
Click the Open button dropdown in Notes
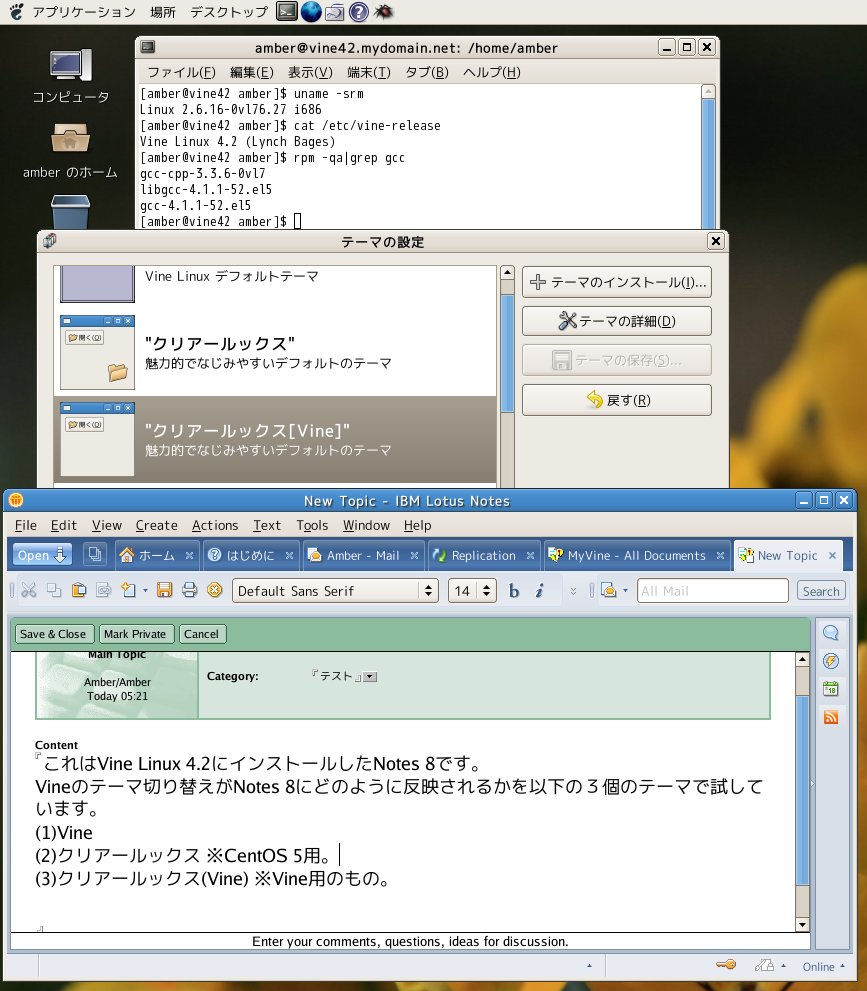[42, 555]
